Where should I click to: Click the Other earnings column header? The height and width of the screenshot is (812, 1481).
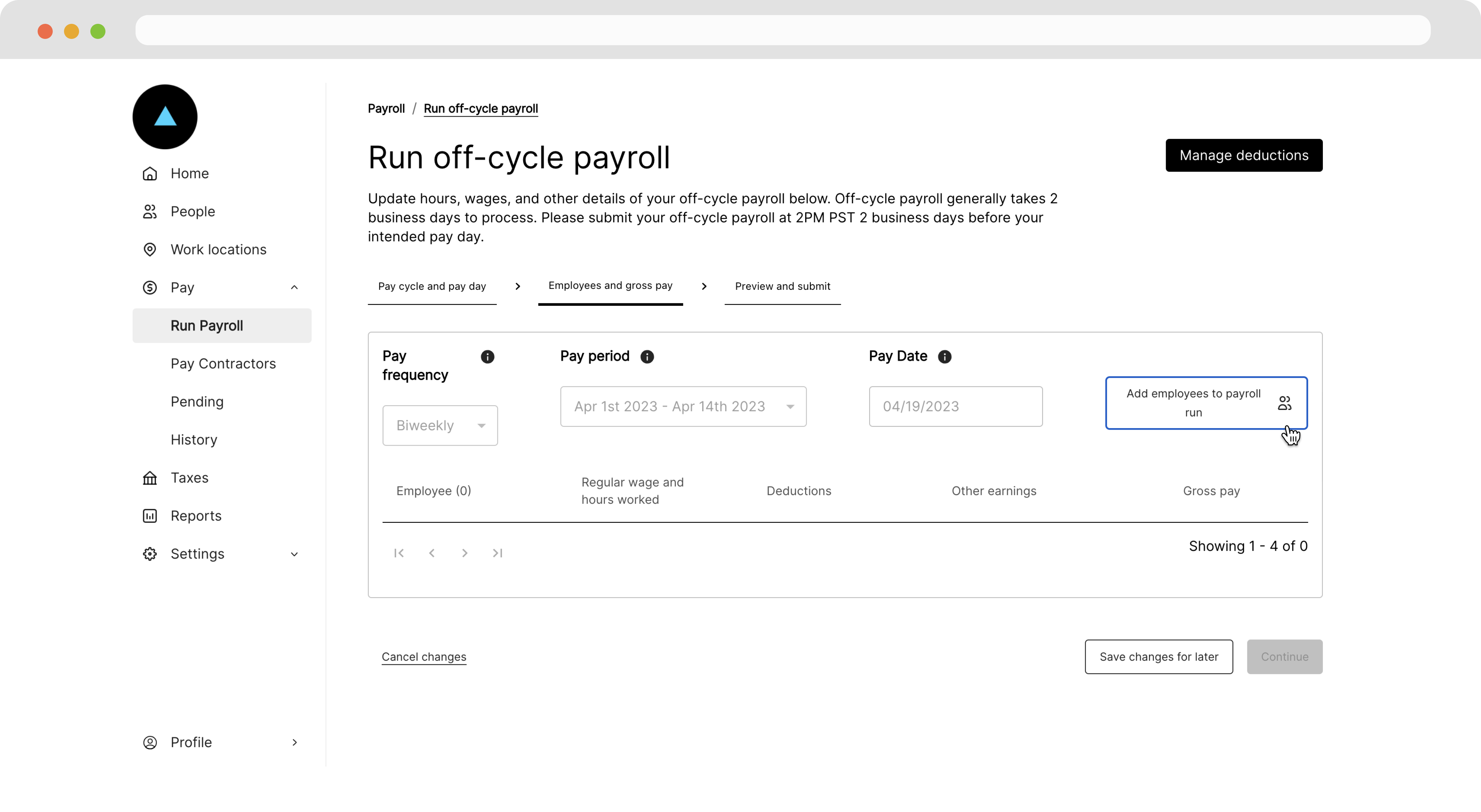coord(993,491)
